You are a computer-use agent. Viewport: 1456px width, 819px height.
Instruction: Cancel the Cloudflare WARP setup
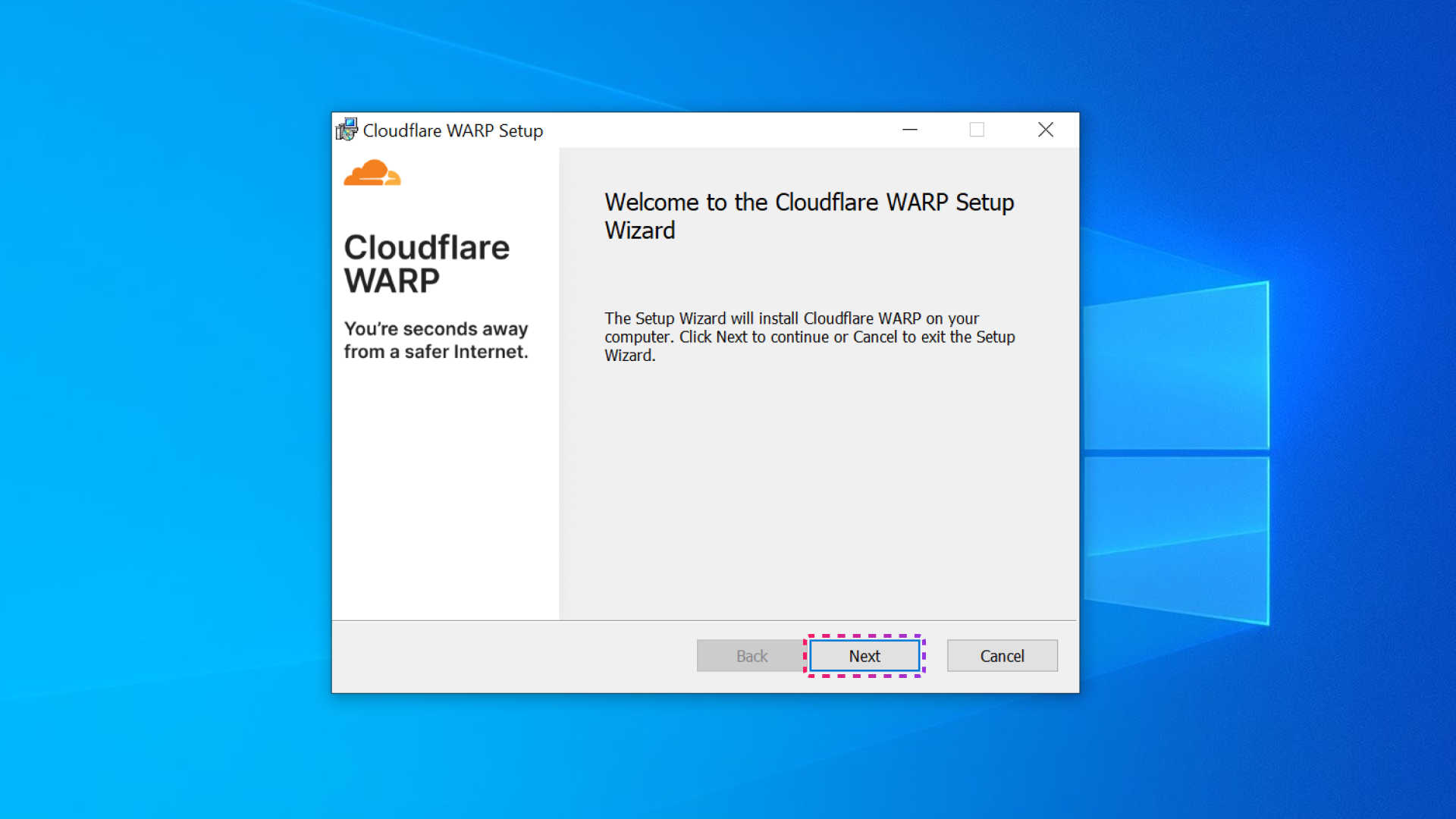click(x=1002, y=655)
